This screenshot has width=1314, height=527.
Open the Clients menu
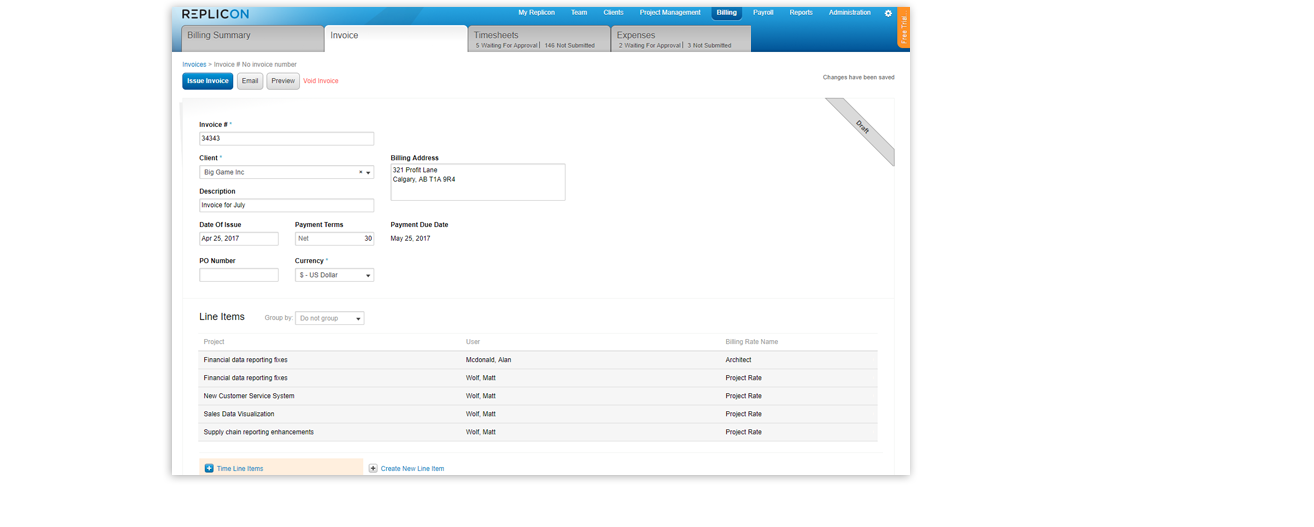point(613,13)
